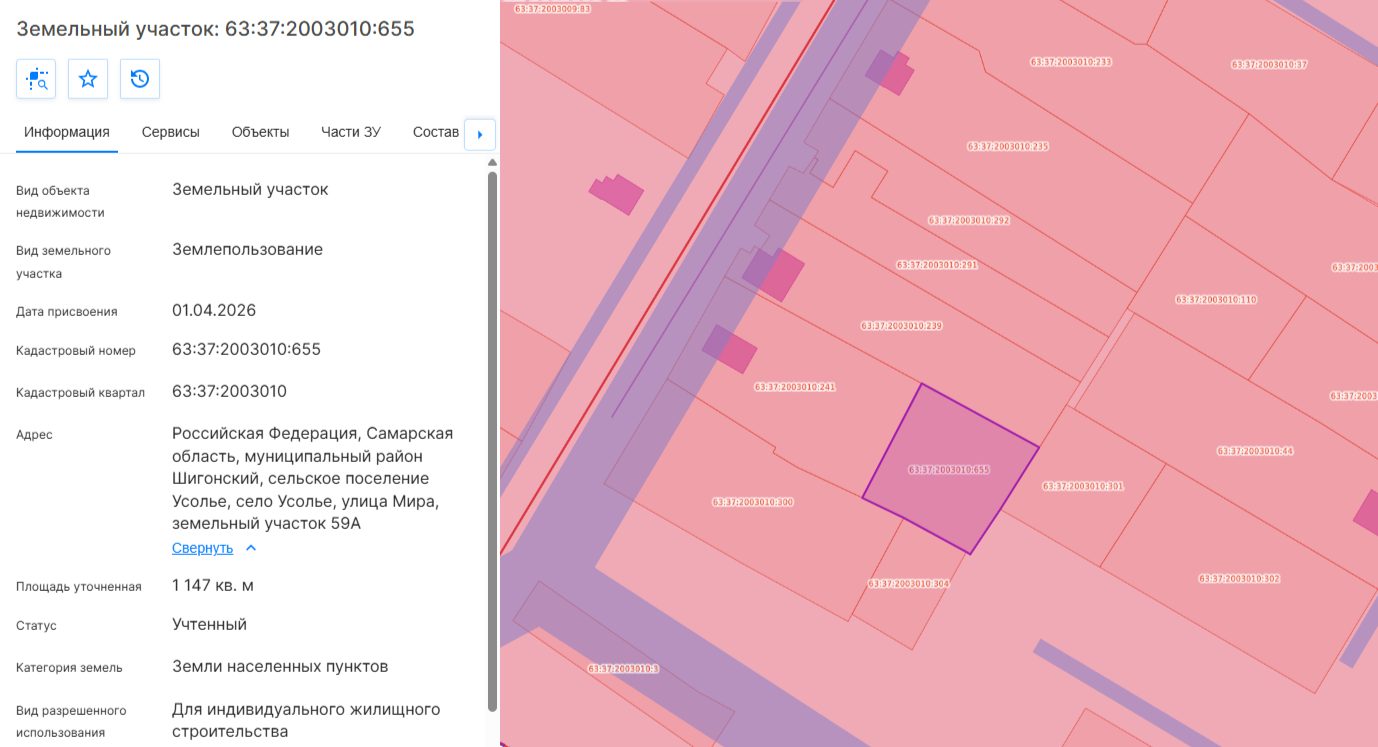The image size is (1378, 747).
Task: Pick parcel label 63:37:2003010:302
Action: 1239,579
